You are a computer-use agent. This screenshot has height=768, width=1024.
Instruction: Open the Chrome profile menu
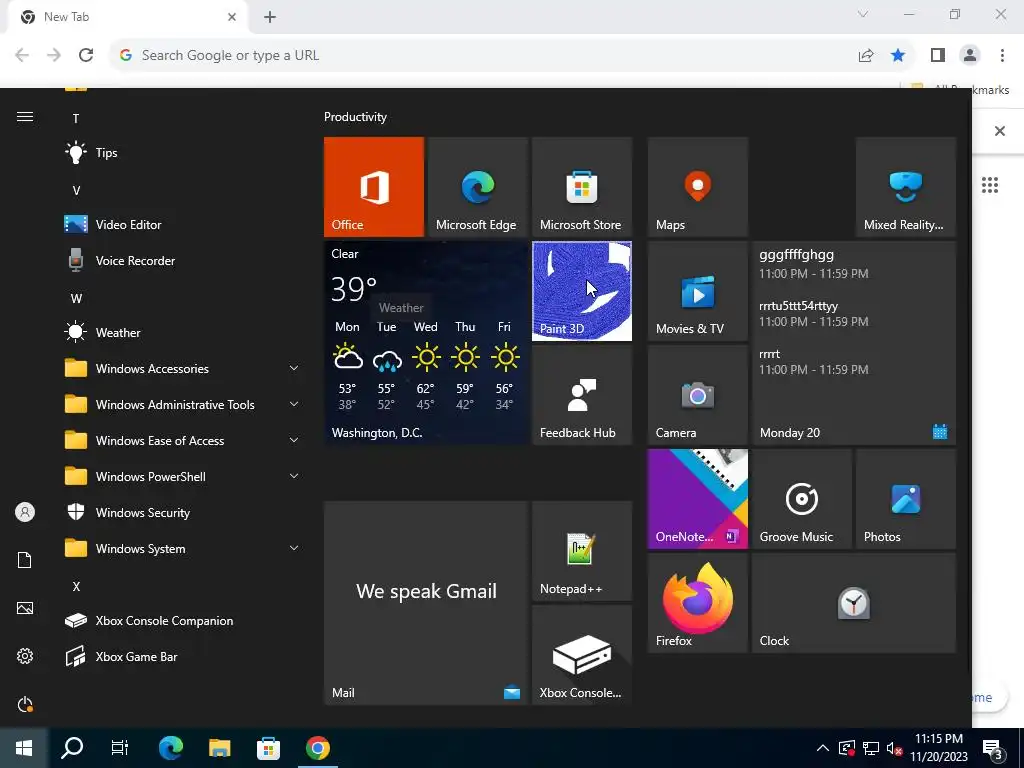pyautogui.click(x=970, y=56)
